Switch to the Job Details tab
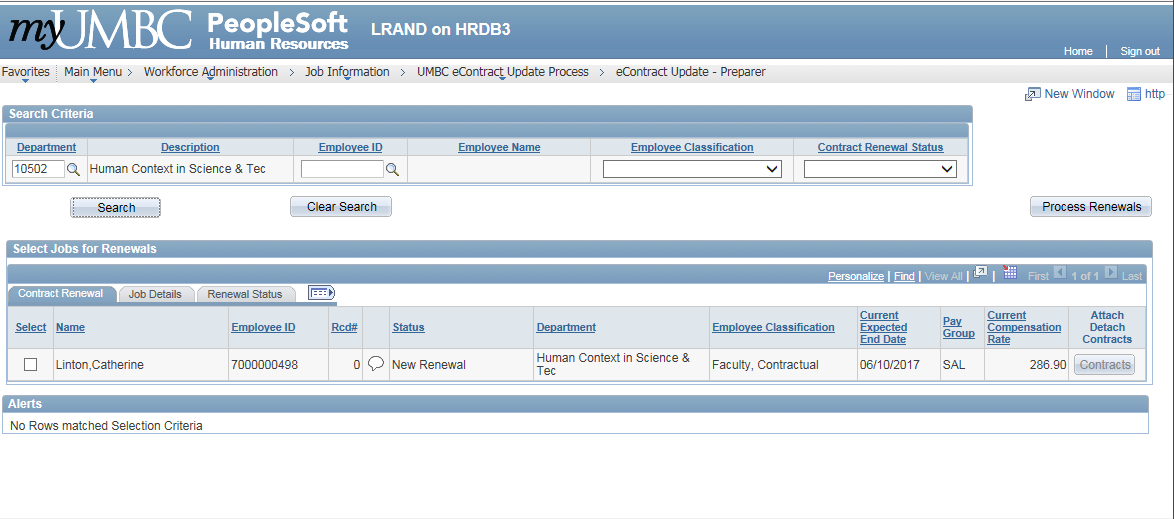The height and width of the screenshot is (519, 1174). pos(155,294)
